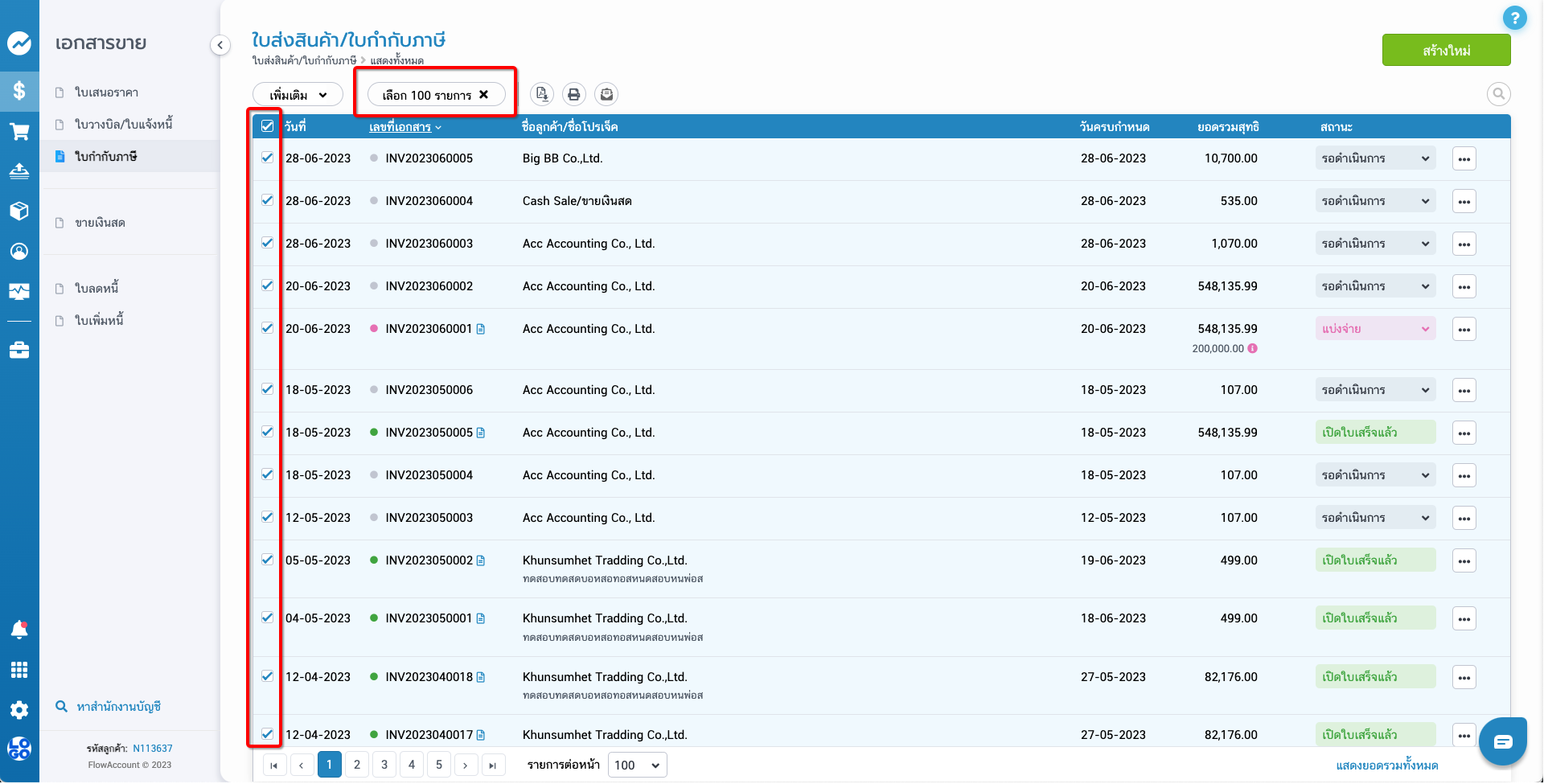The height and width of the screenshot is (784, 1544).
Task: Uncheck the checkbox for INV2023050002
Action: coord(266,560)
